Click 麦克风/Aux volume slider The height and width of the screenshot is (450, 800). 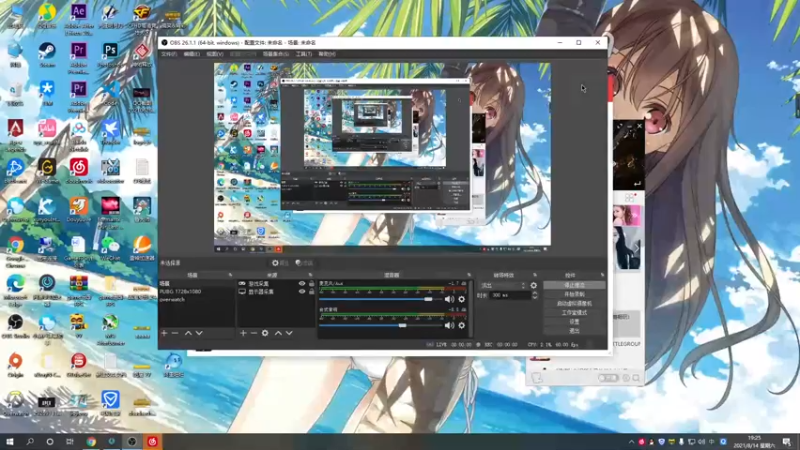click(x=380, y=299)
